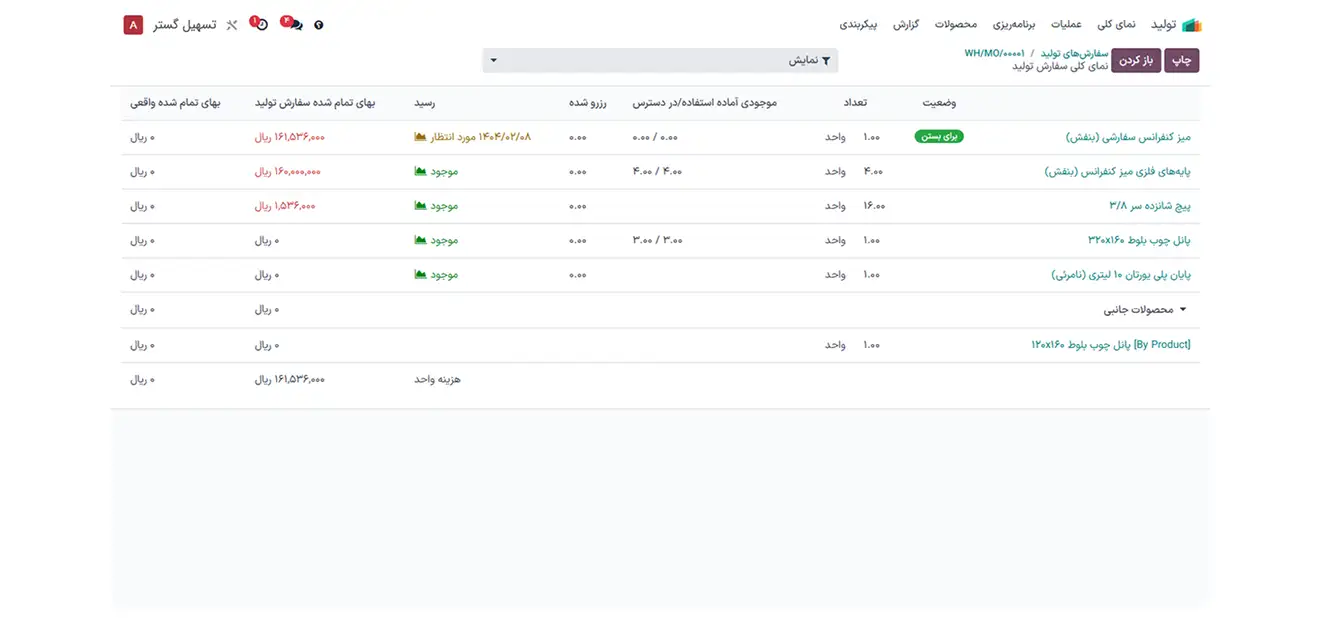Viewport: 1320px width, 619px height.
Task: Click the small round help icon
Action: [319, 25]
